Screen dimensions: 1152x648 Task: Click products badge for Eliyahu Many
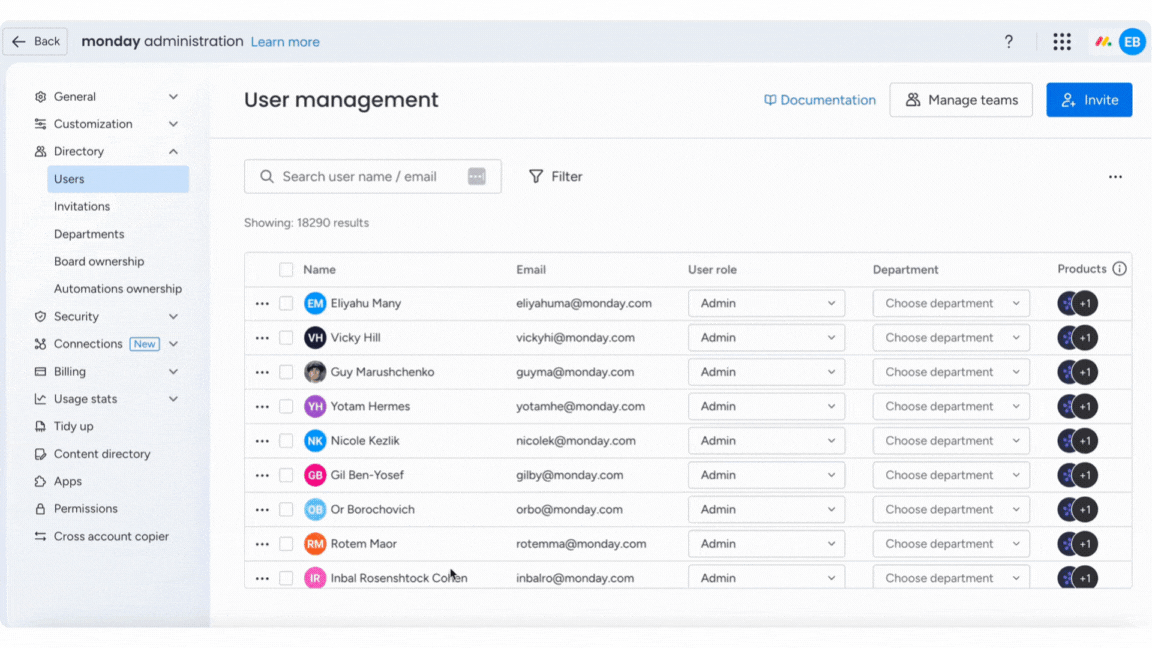point(1078,303)
